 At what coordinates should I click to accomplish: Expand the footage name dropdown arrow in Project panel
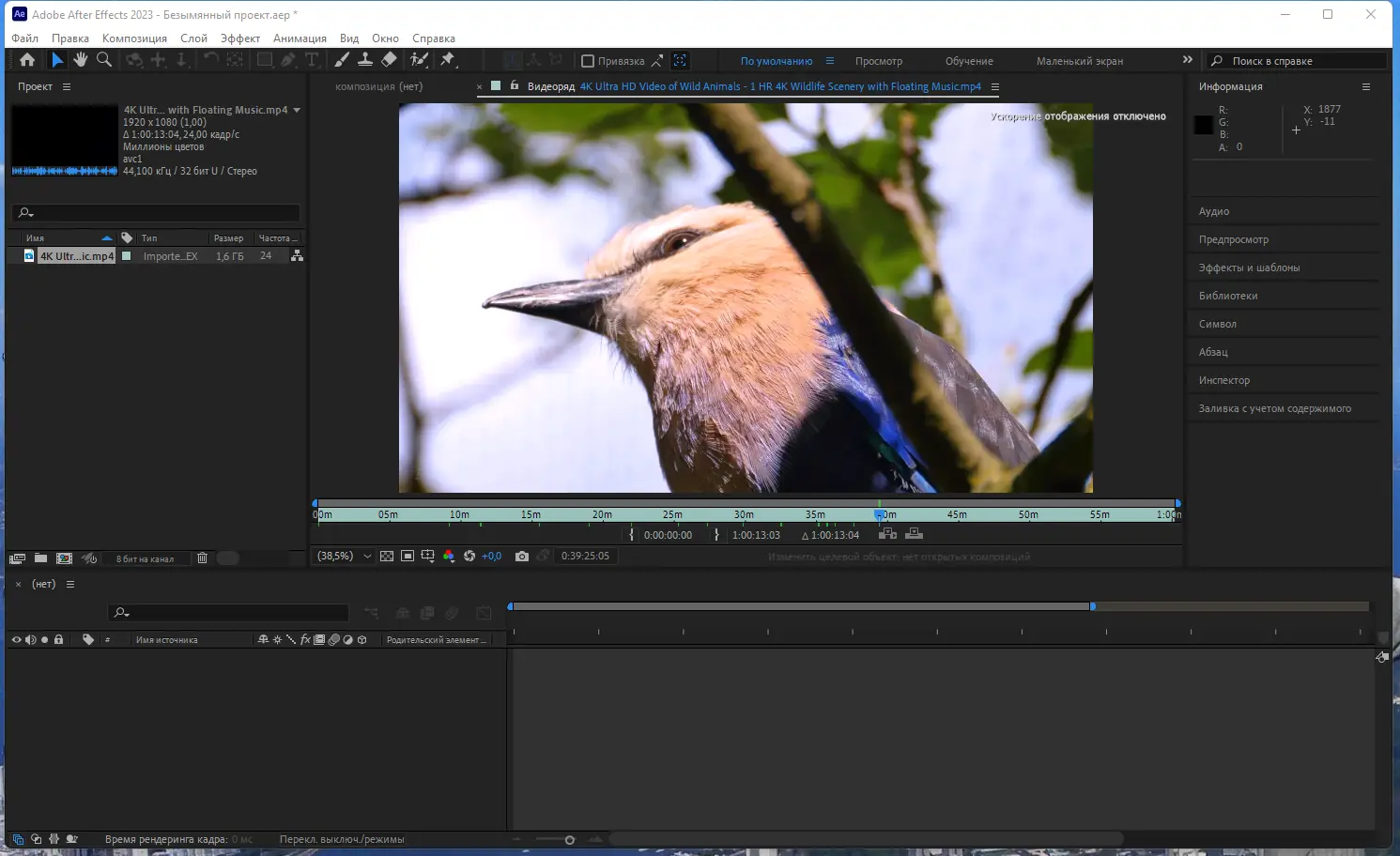297,110
